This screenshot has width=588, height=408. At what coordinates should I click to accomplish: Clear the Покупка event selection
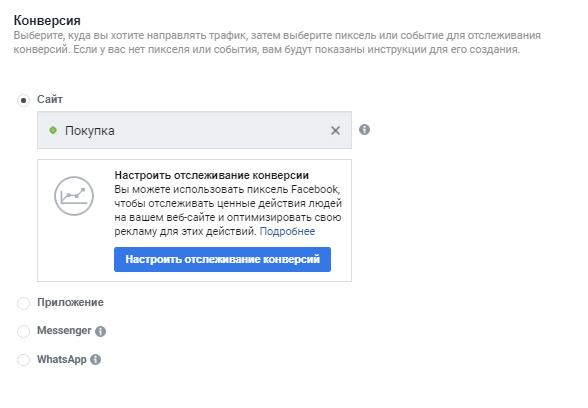click(x=335, y=130)
